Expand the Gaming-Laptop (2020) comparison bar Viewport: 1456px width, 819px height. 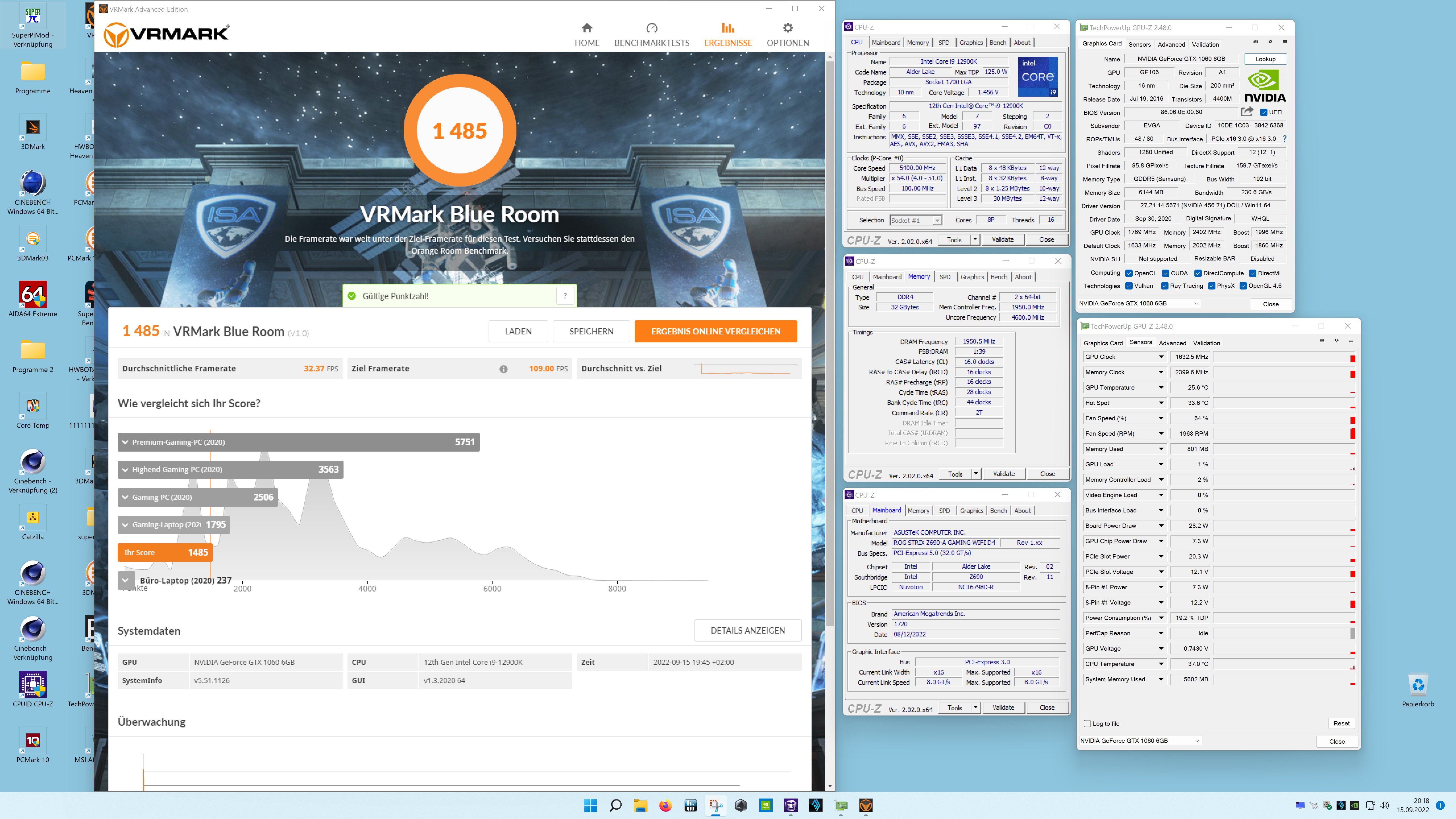pyautogui.click(x=173, y=524)
